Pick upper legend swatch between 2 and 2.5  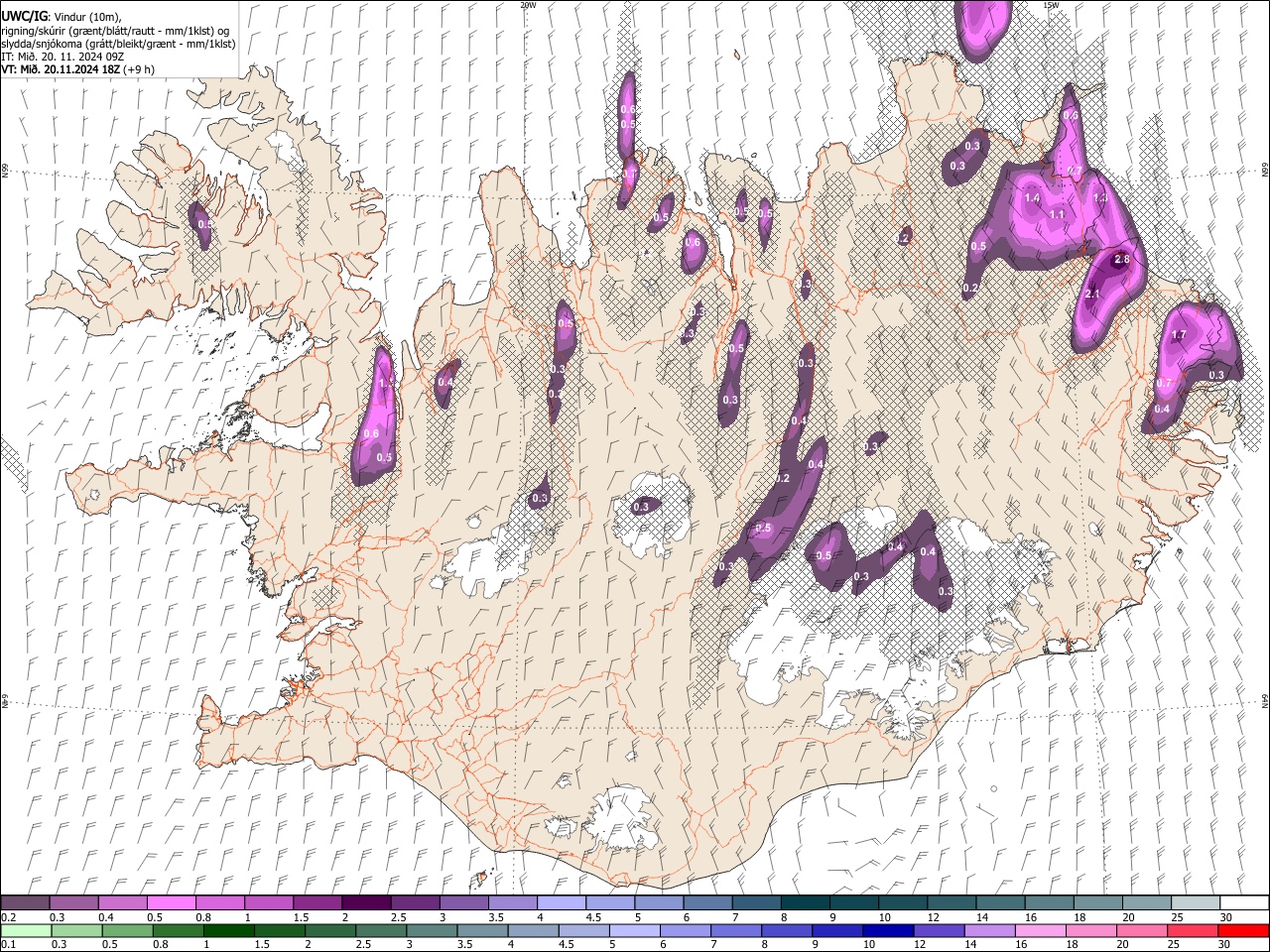366,903
